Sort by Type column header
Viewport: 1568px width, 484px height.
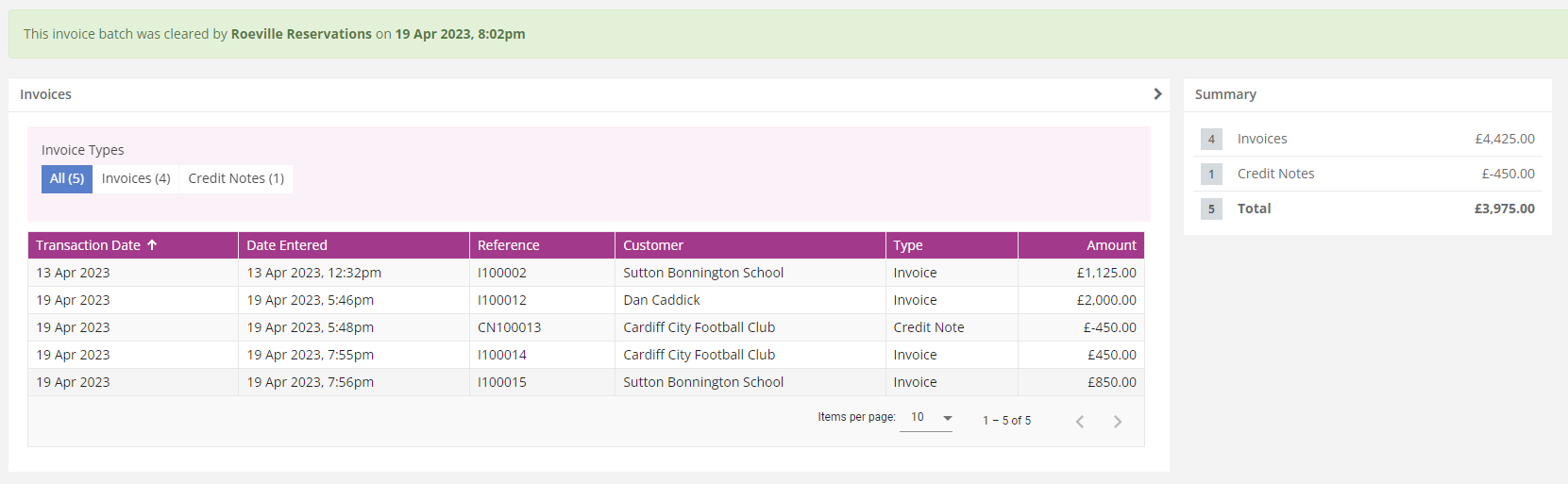[x=908, y=245]
